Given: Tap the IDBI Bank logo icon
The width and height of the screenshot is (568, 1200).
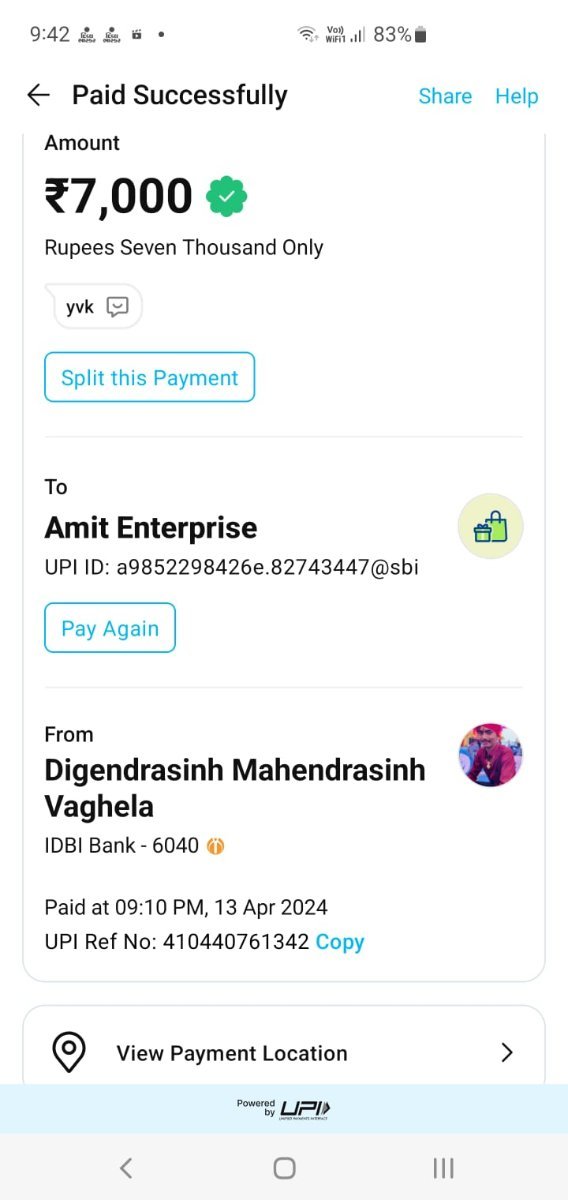Looking at the screenshot, I should (216, 846).
